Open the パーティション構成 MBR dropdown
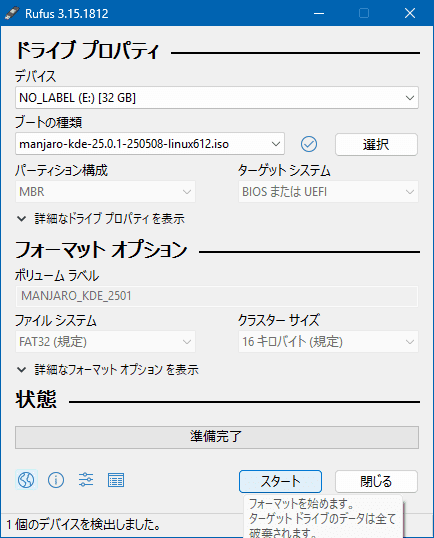The height and width of the screenshot is (538, 434). (105, 191)
